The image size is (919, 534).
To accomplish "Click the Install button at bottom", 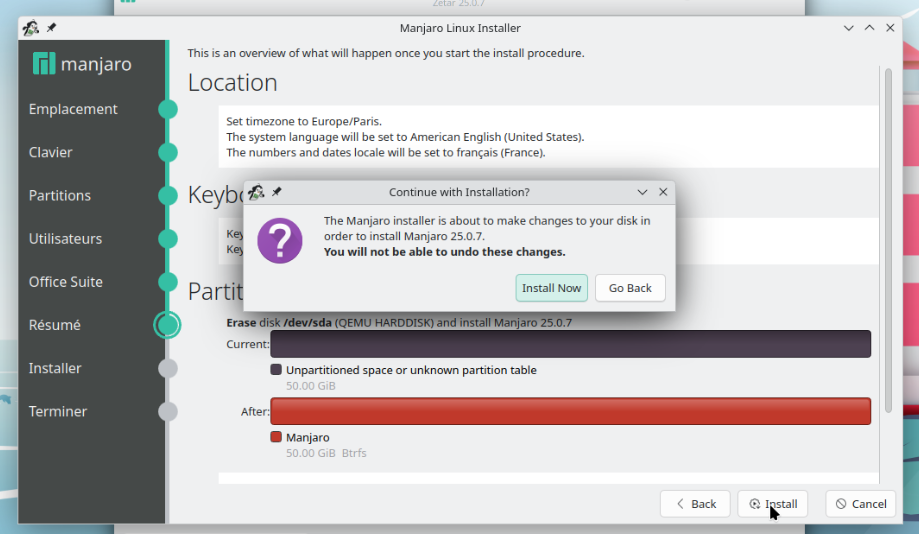I will click(x=772, y=504).
